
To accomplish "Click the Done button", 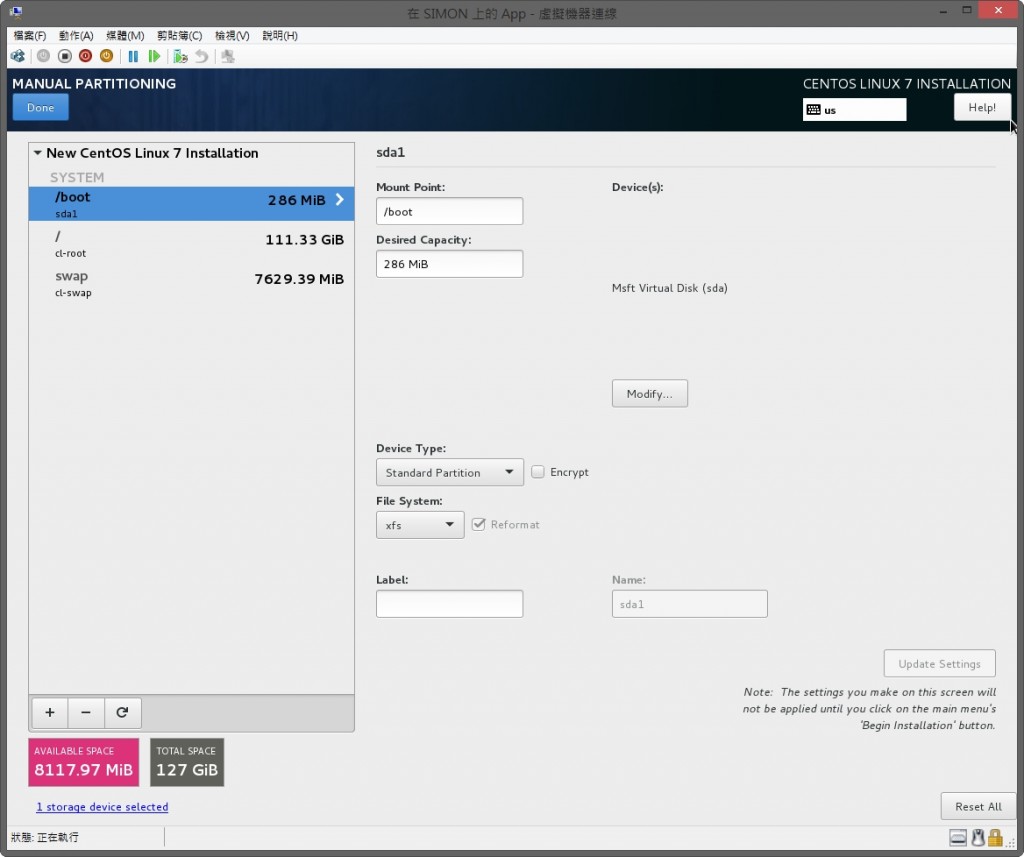I will coord(40,108).
